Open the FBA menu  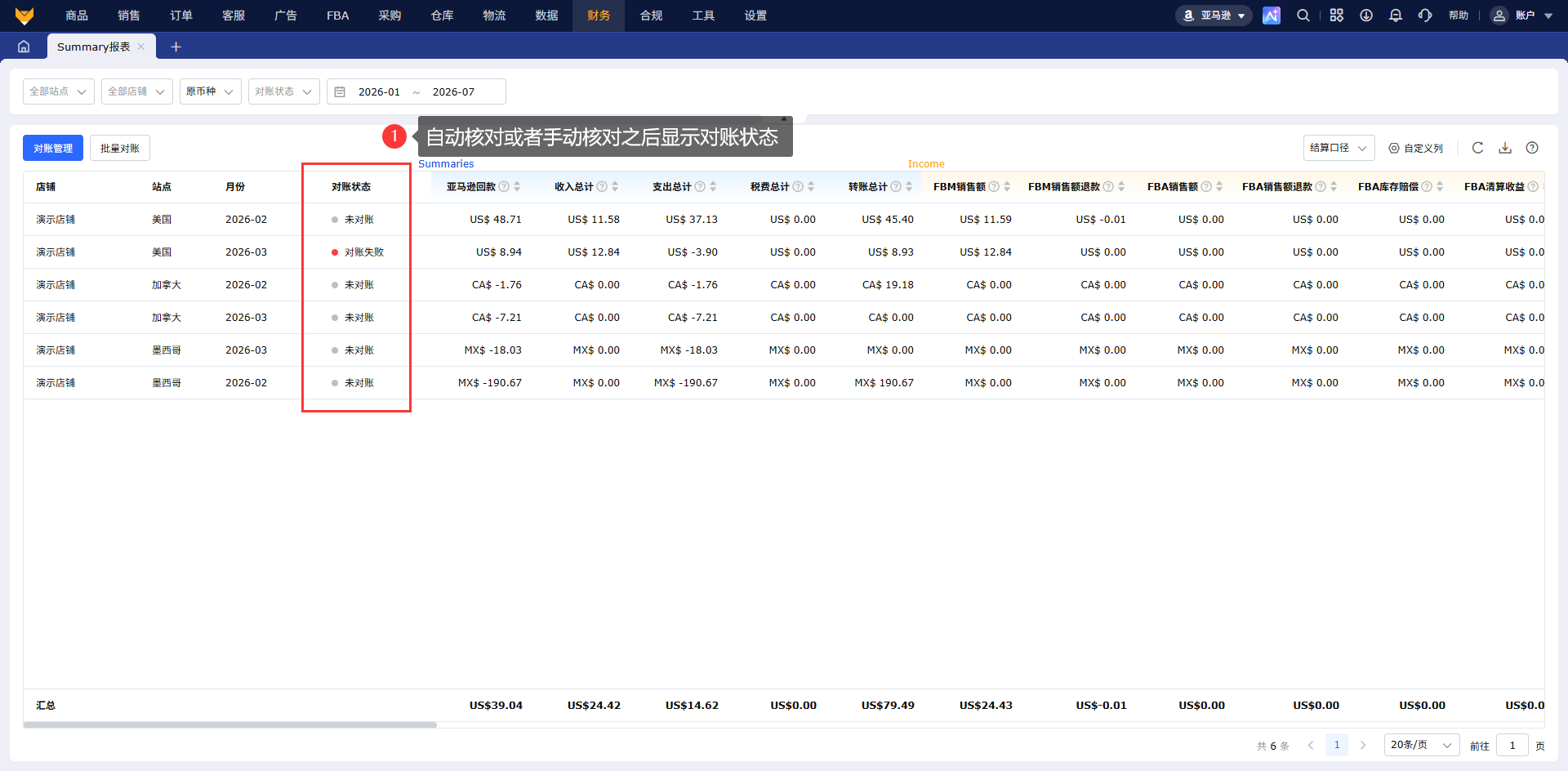[338, 16]
